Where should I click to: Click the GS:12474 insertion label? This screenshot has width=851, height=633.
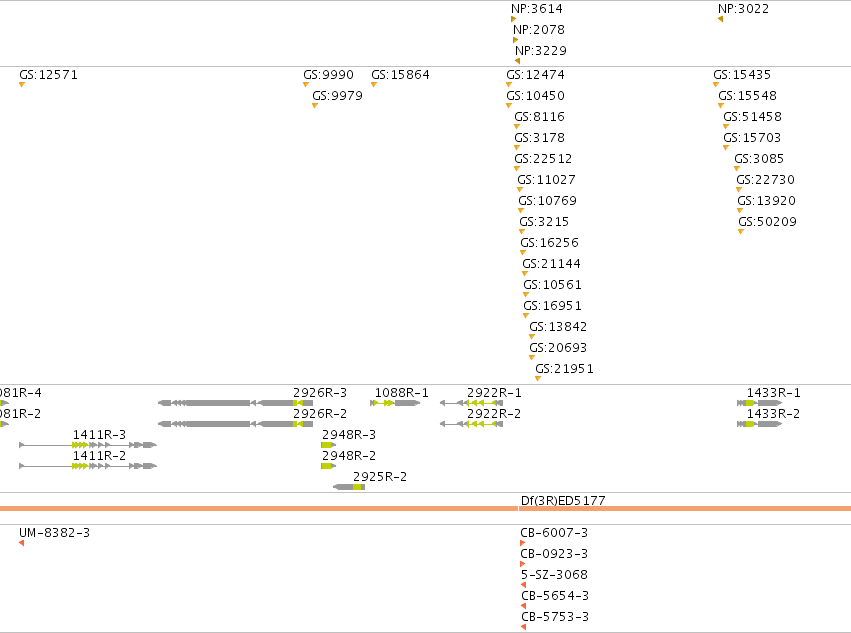coord(535,75)
